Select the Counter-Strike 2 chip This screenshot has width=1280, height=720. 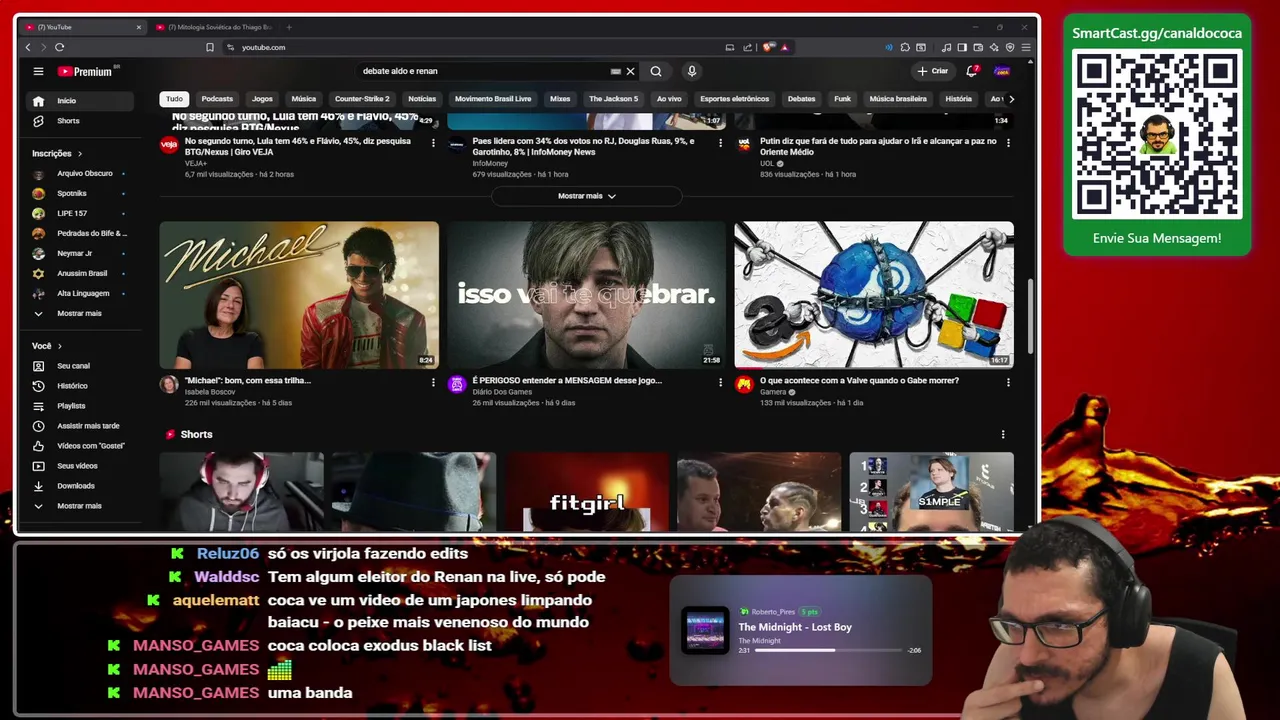(362, 99)
